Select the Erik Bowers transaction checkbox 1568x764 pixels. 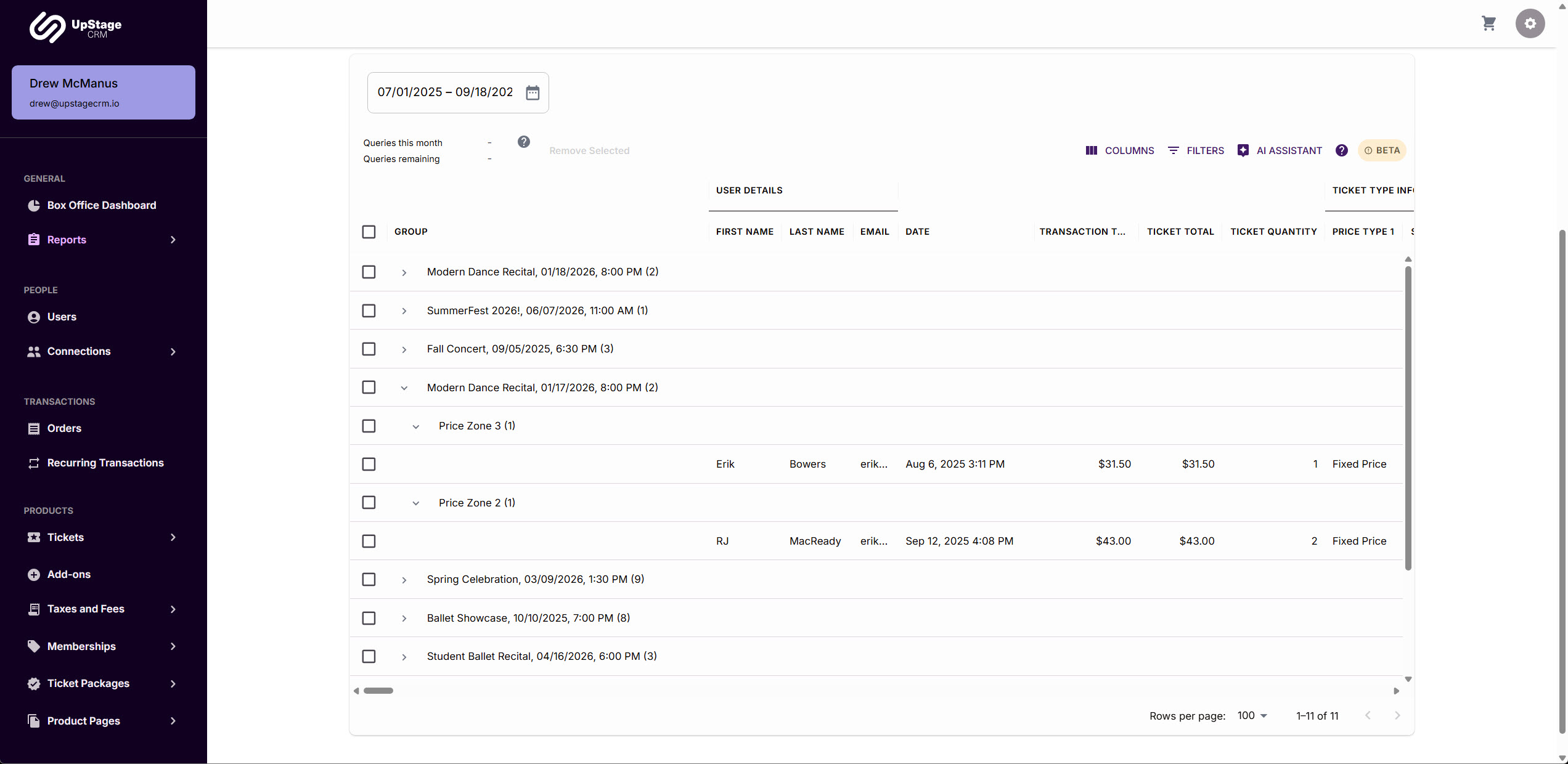tap(369, 464)
